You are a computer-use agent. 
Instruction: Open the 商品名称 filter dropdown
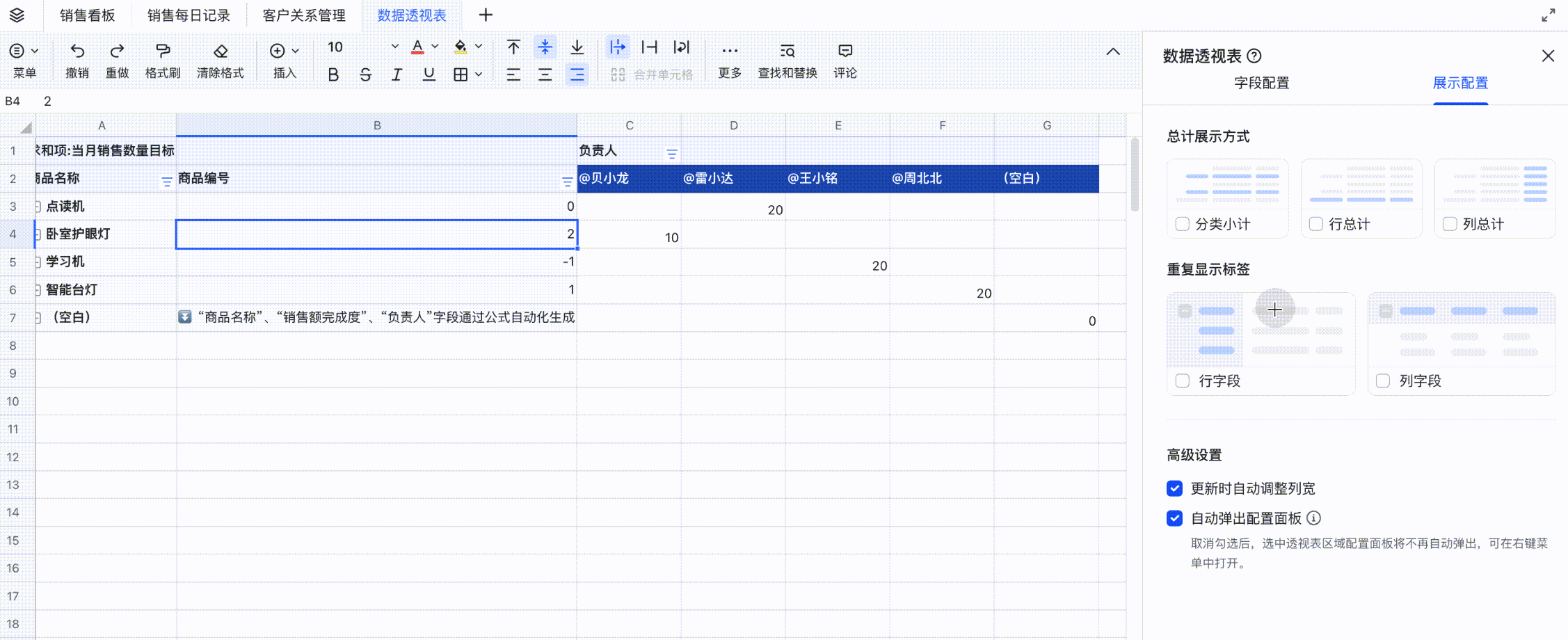click(x=167, y=182)
